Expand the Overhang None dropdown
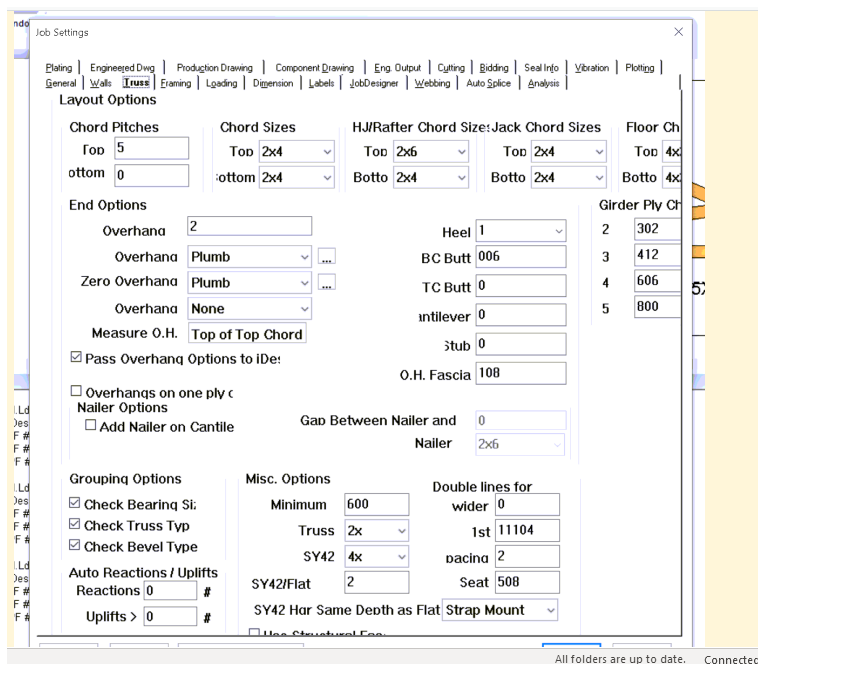The width and height of the screenshot is (866, 693). [x=250, y=309]
